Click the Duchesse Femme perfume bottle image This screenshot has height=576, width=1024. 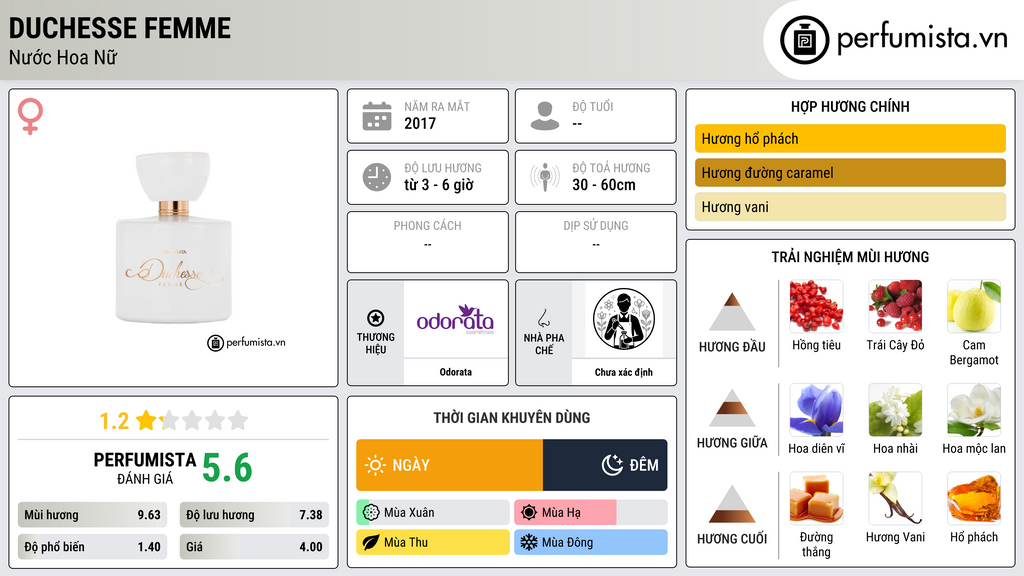174,238
